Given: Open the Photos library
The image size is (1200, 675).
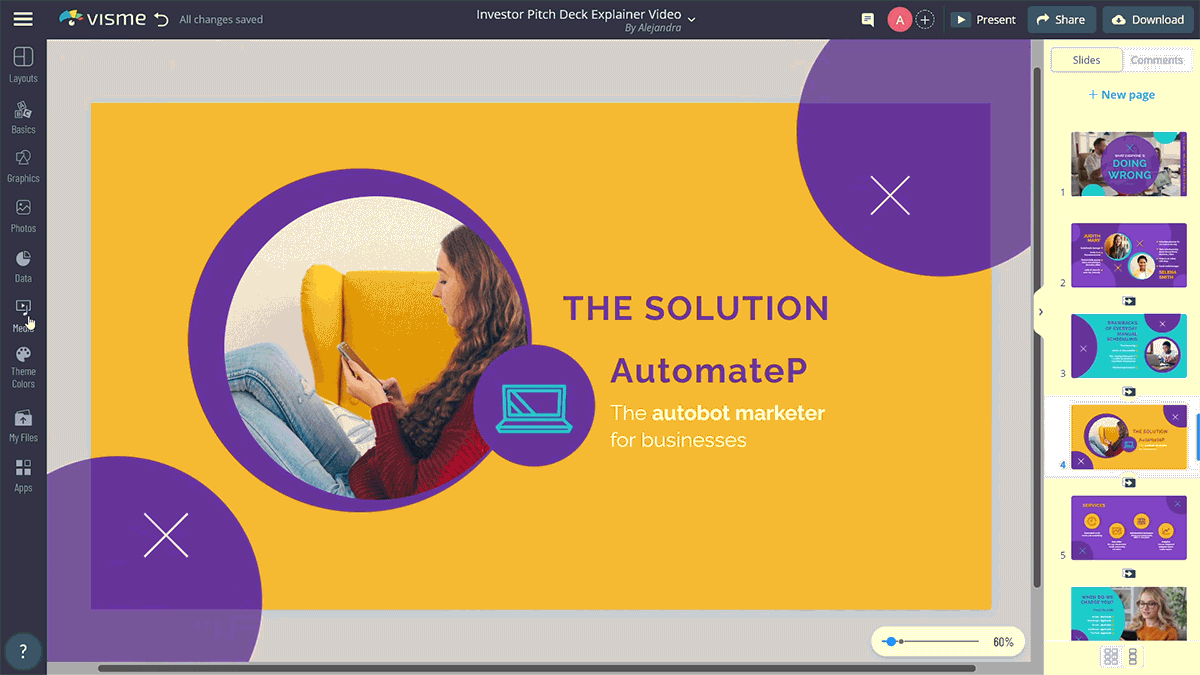Looking at the screenshot, I should pyautogui.click(x=23, y=215).
